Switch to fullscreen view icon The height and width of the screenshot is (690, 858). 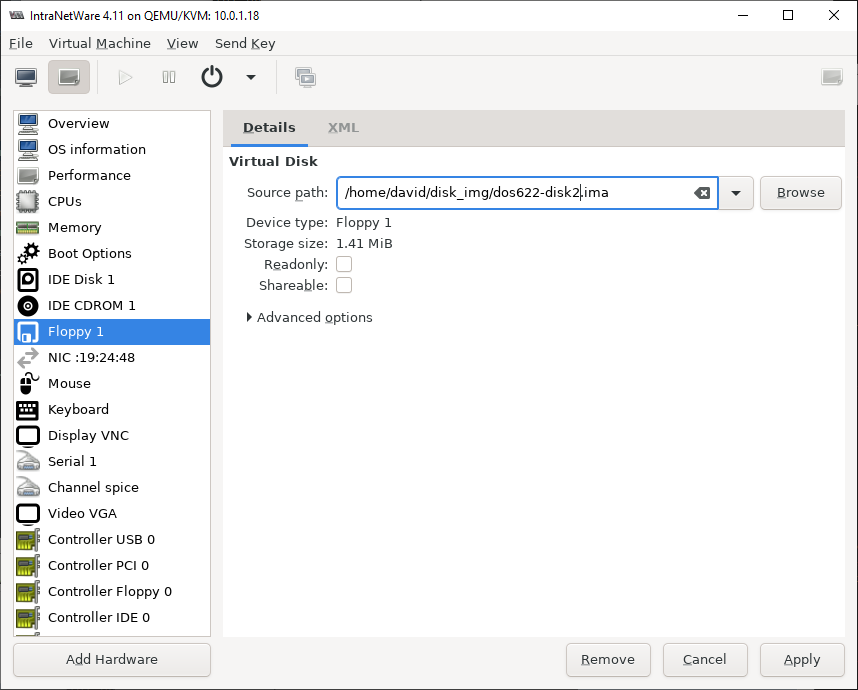coord(832,77)
